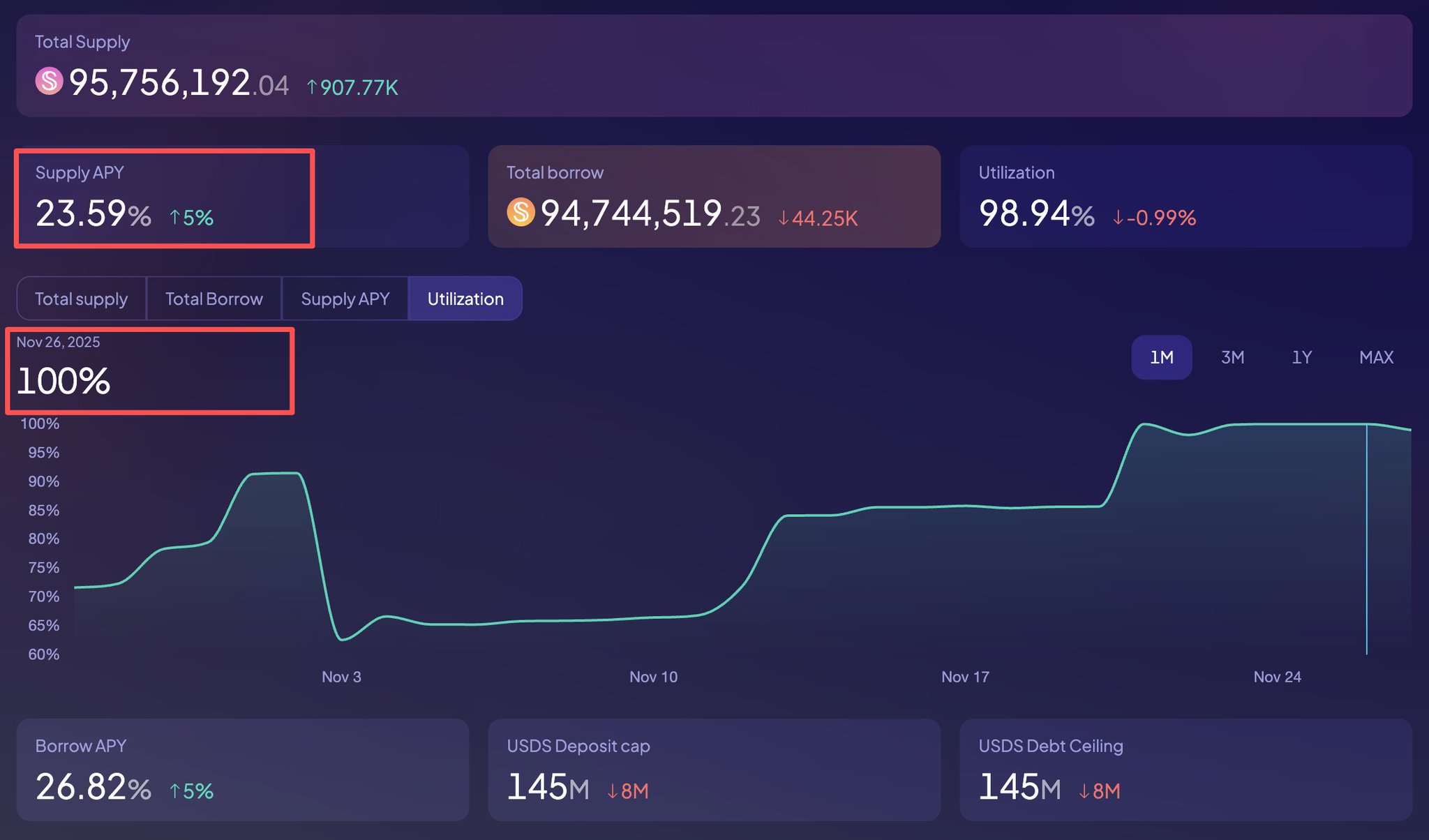Click the Nov 10 x-axis label
The image size is (1429, 840).
pyautogui.click(x=653, y=677)
